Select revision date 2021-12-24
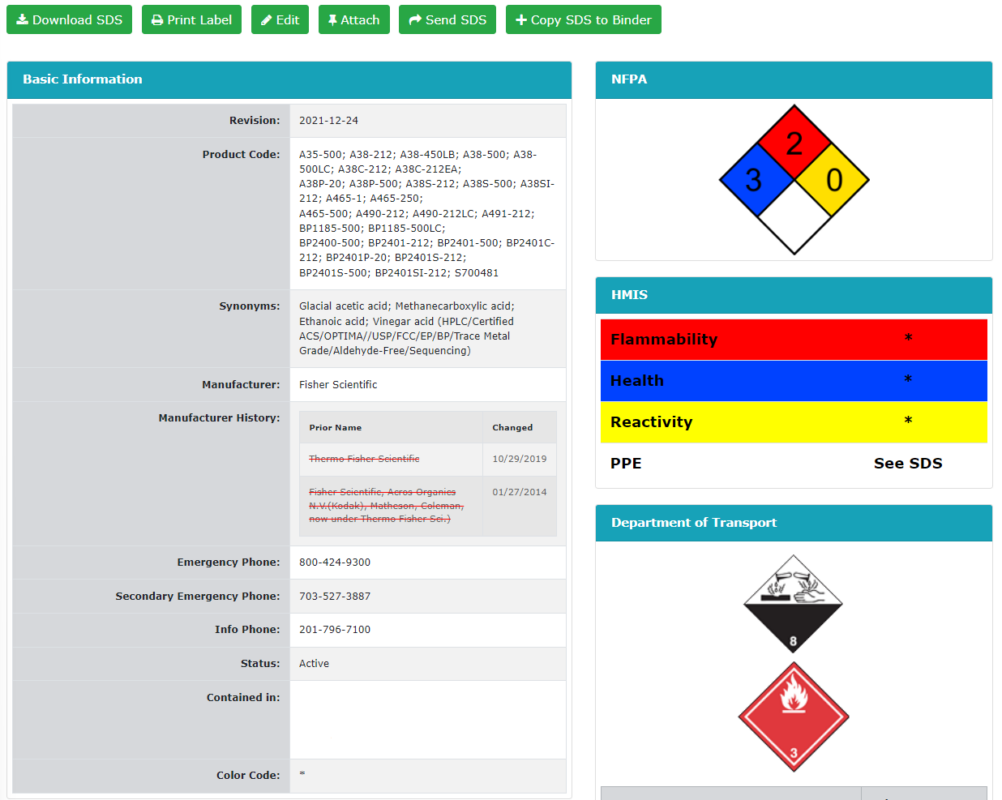This screenshot has width=1002, height=800. 328,120
